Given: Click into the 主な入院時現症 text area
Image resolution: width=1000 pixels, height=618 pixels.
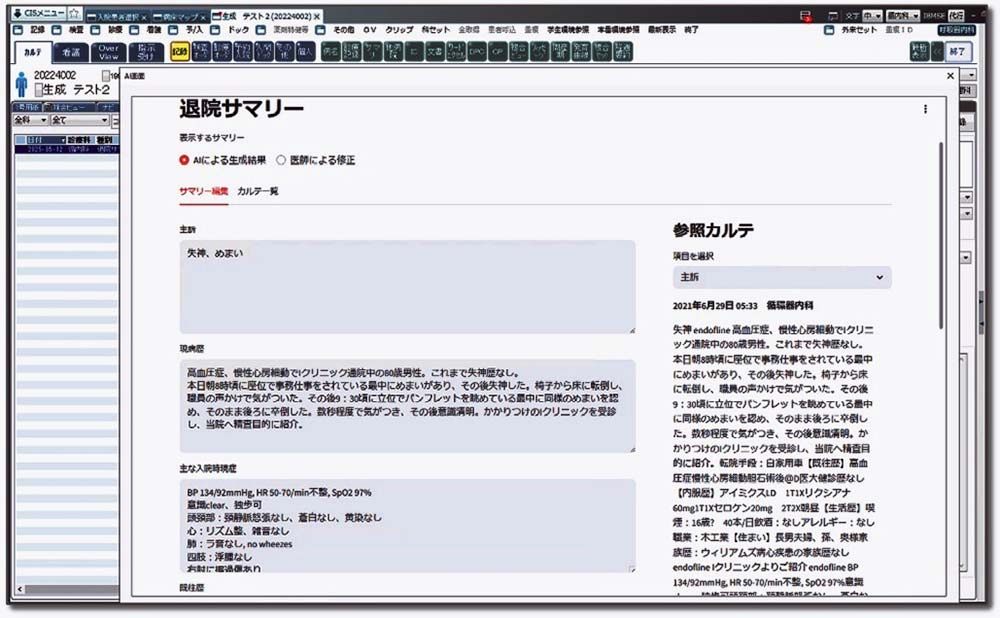Looking at the screenshot, I should click(x=408, y=526).
